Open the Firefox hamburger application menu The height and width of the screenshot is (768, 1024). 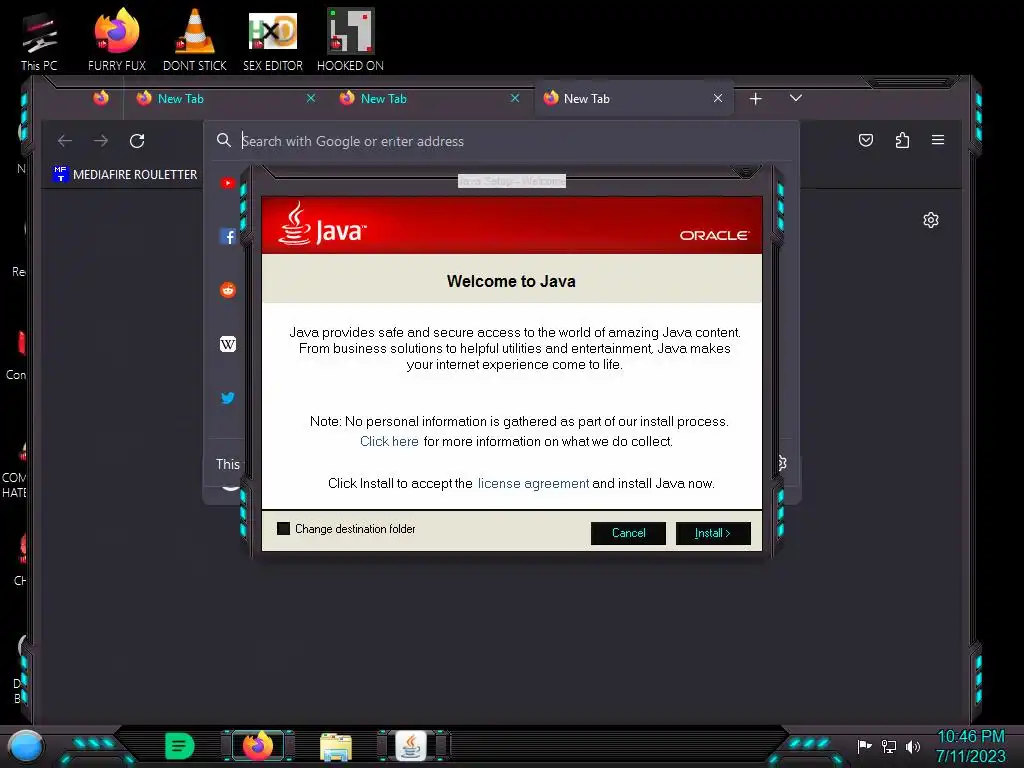point(938,140)
